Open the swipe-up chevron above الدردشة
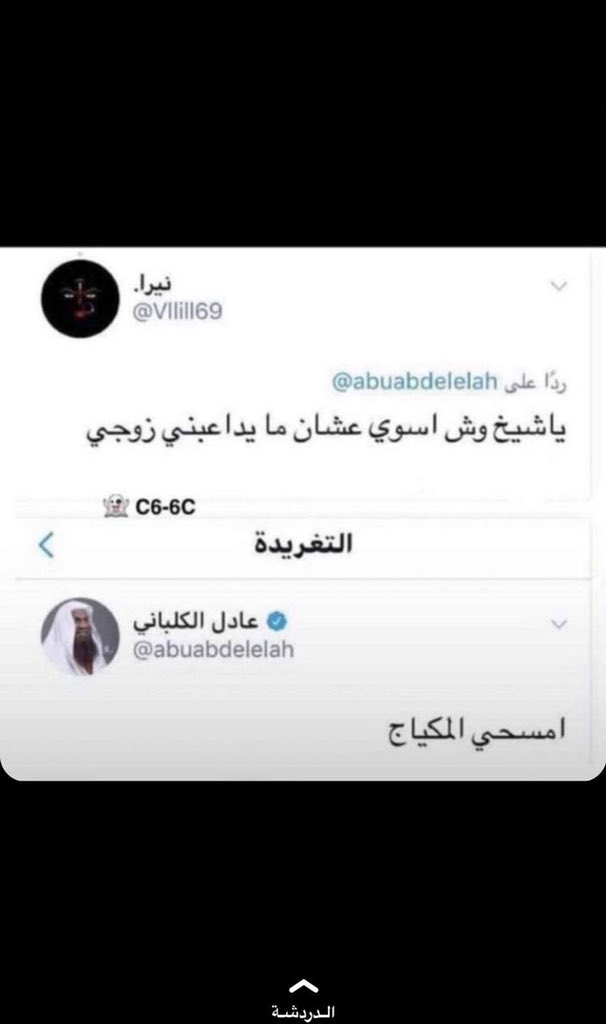The image size is (606, 1024). point(303,985)
